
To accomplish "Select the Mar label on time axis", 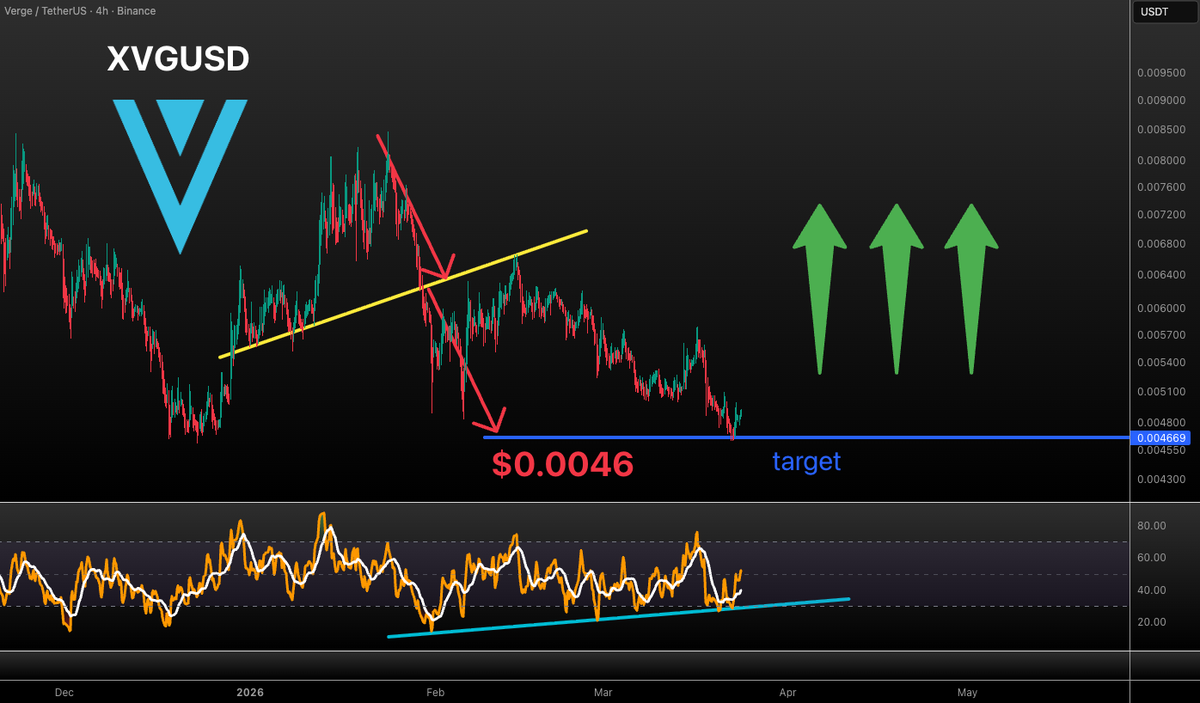I will pos(603,692).
